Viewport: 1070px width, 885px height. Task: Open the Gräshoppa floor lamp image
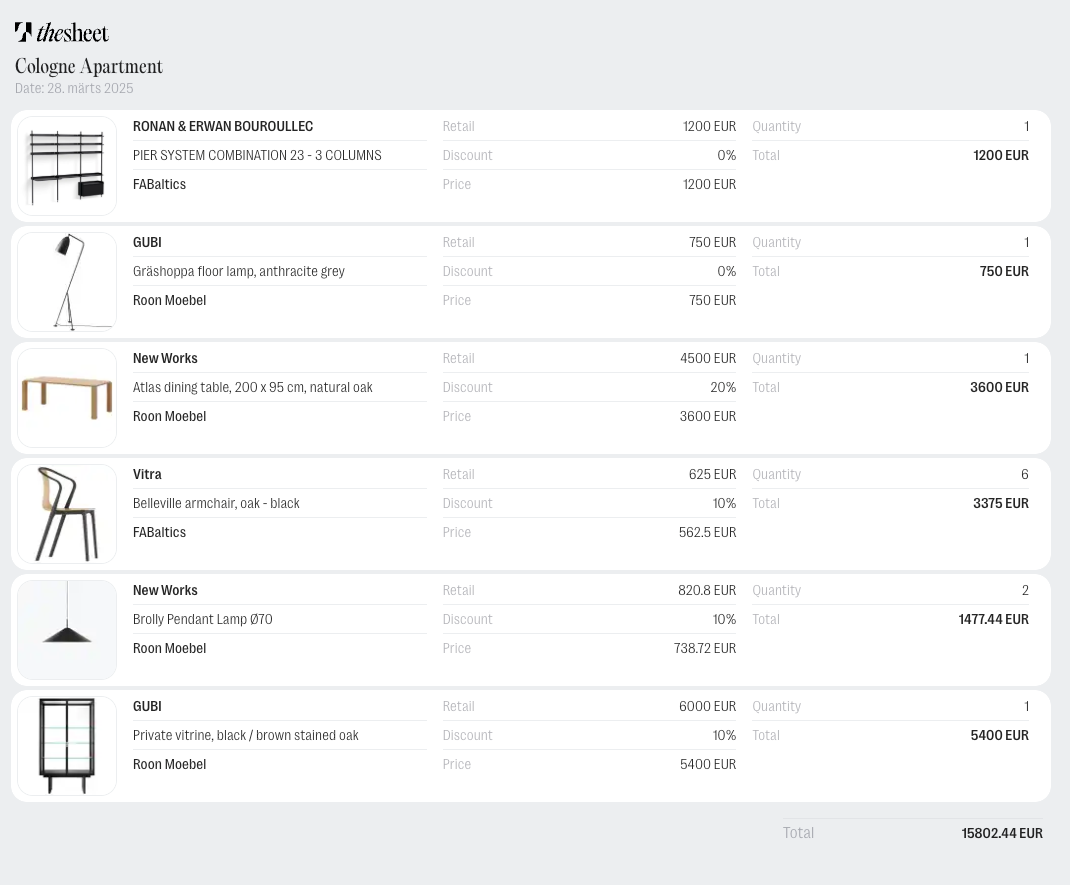(x=67, y=282)
